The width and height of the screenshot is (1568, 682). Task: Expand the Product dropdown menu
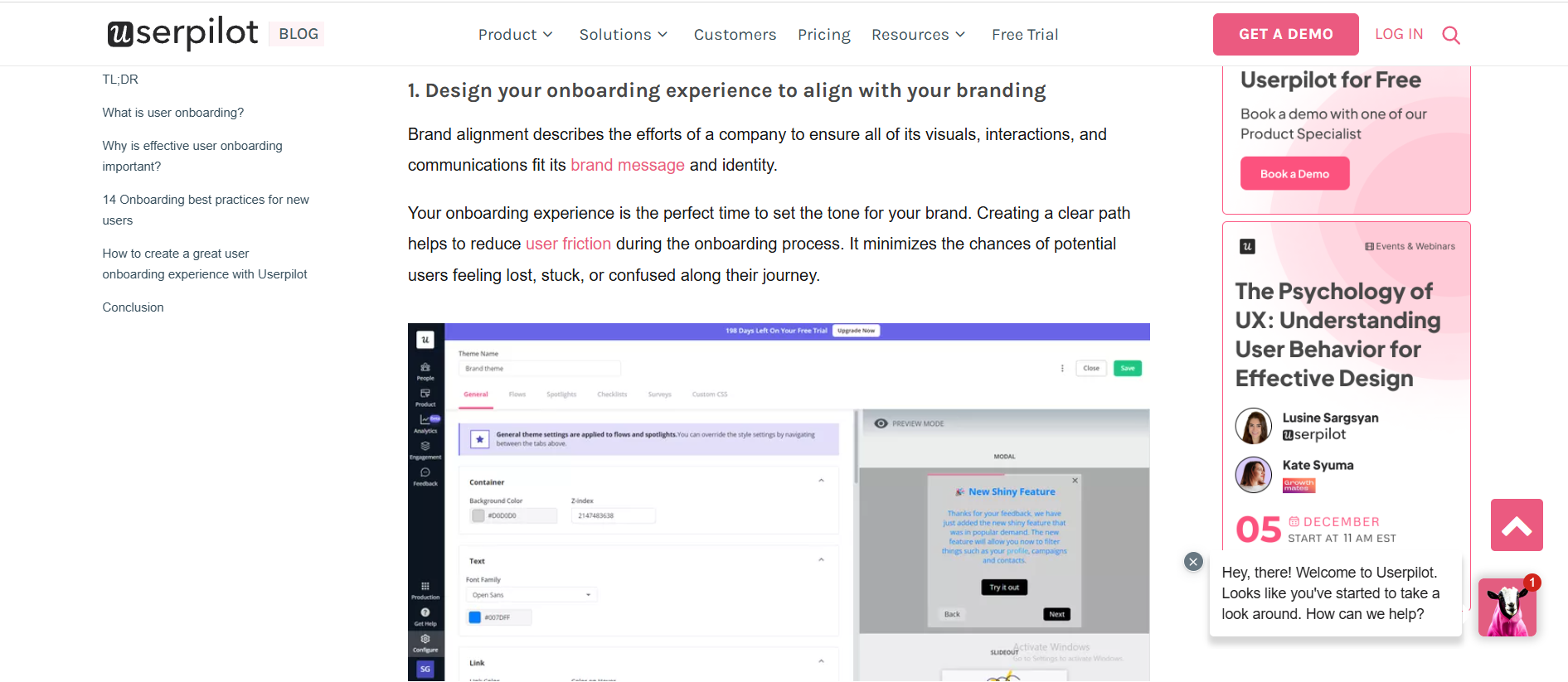pos(515,35)
